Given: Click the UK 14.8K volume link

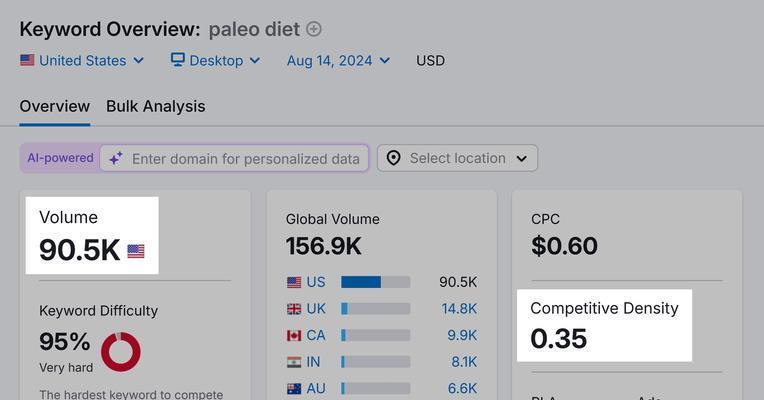Looking at the screenshot, I should [459, 309].
